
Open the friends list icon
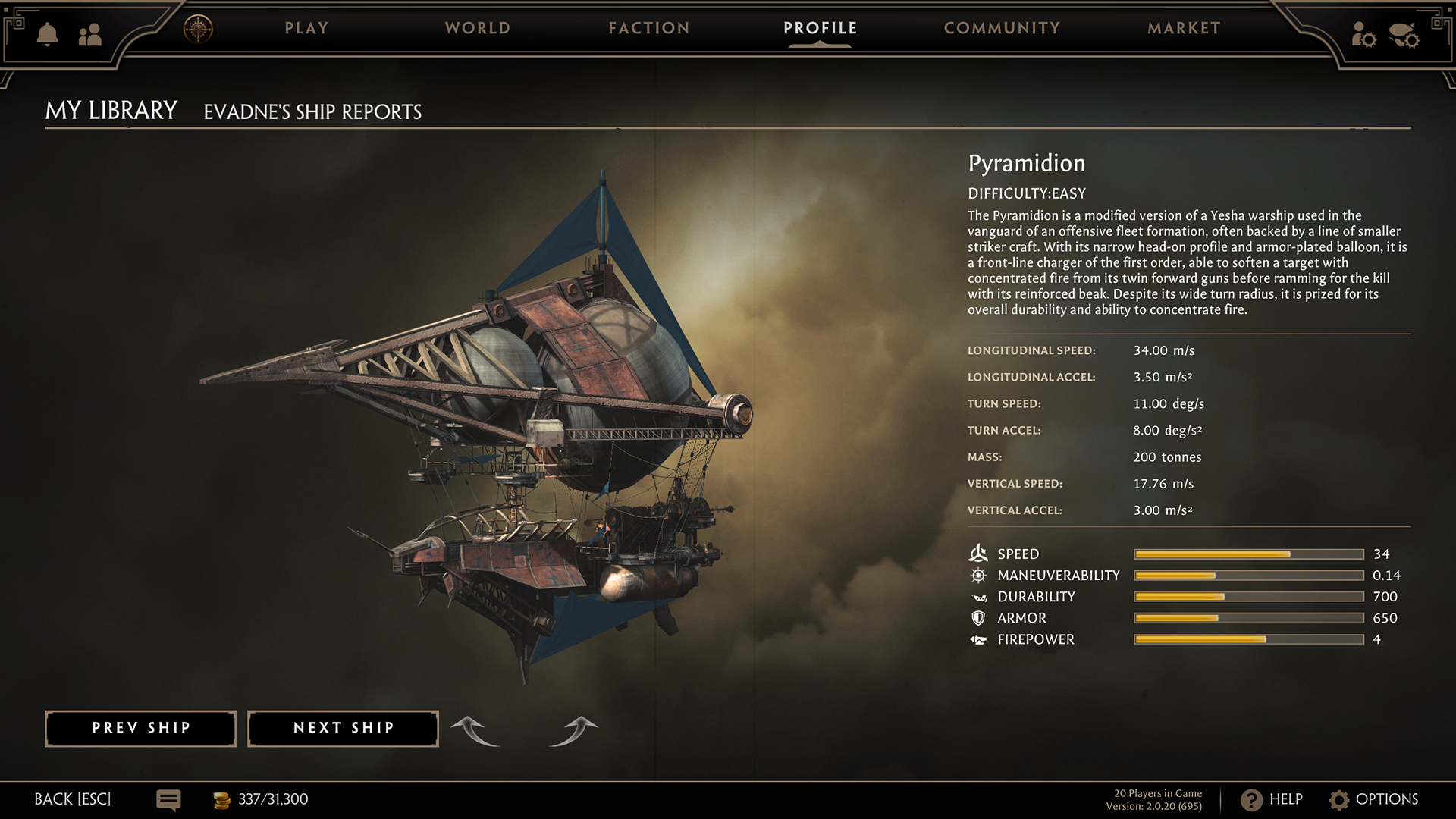[90, 34]
